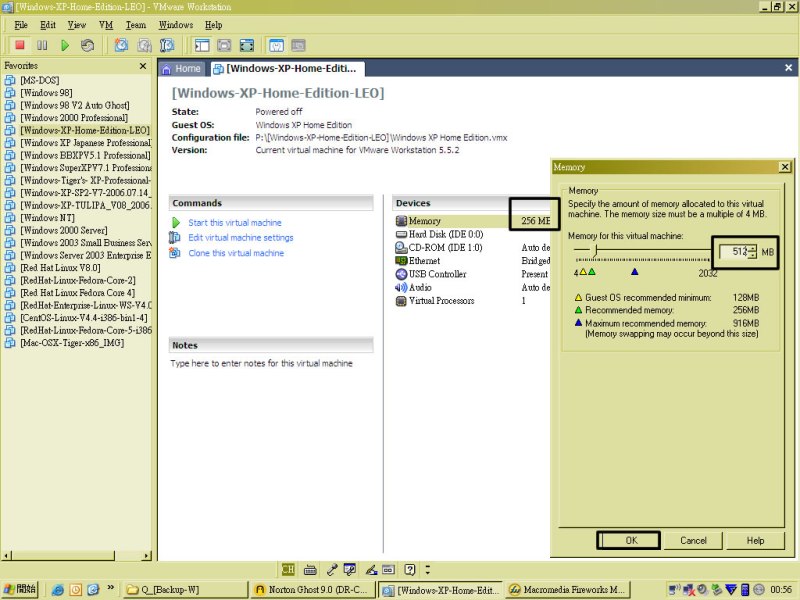The image size is (800, 600).
Task: Click the USB Controller device icon
Action: coord(401,274)
